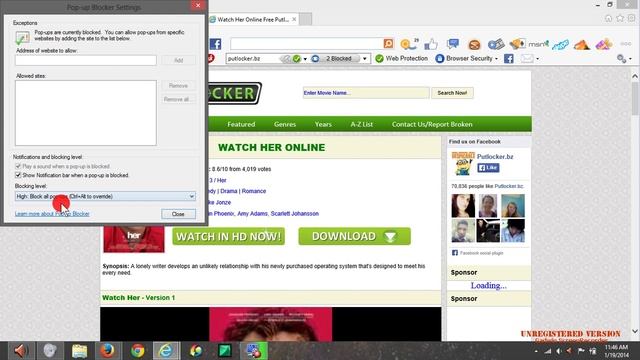
Task: Open Contact Us/Report Broken menu item
Action: pos(432,124)
